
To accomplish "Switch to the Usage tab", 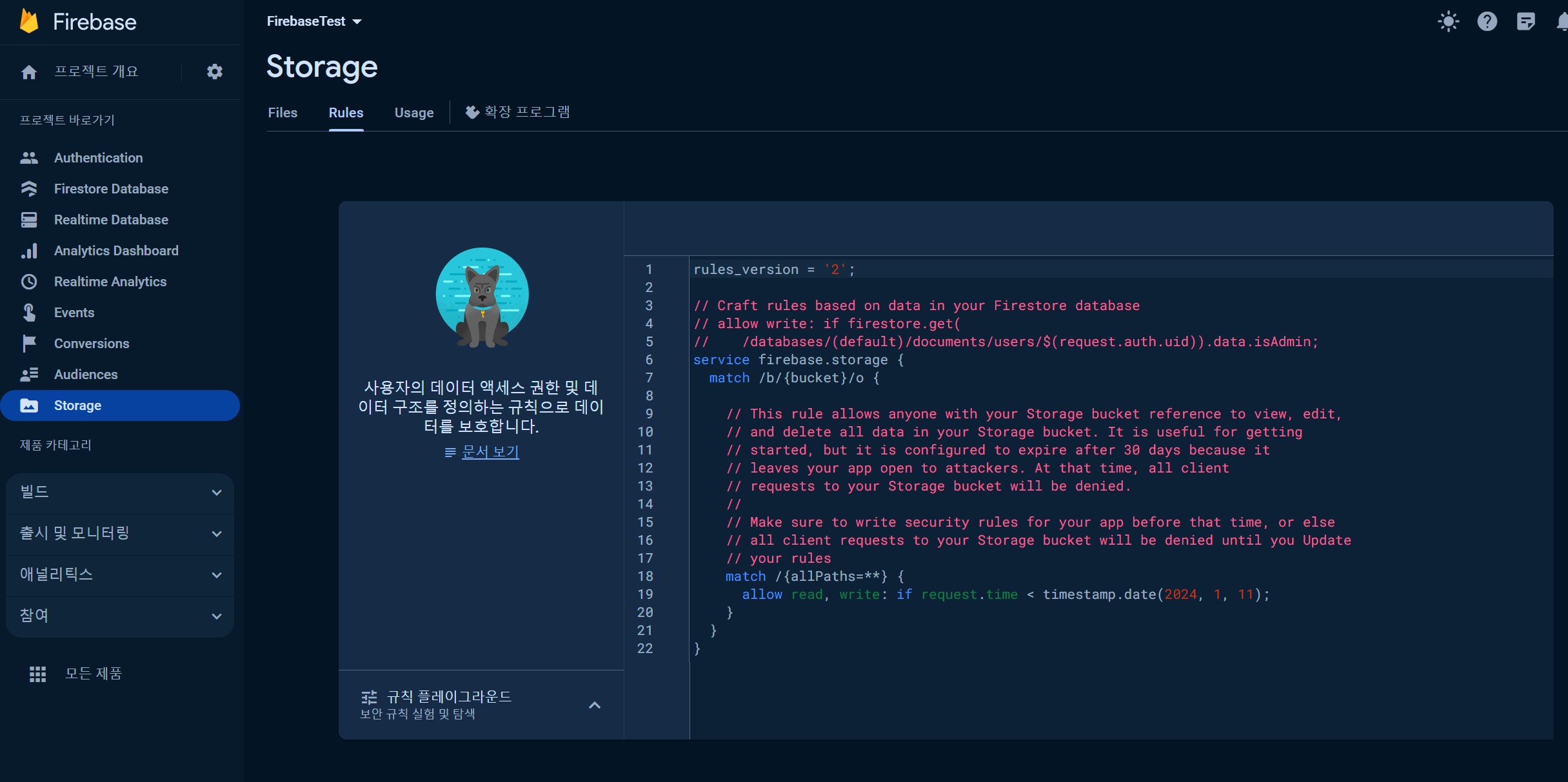I will pyautogui.click(x=414, y=113).
